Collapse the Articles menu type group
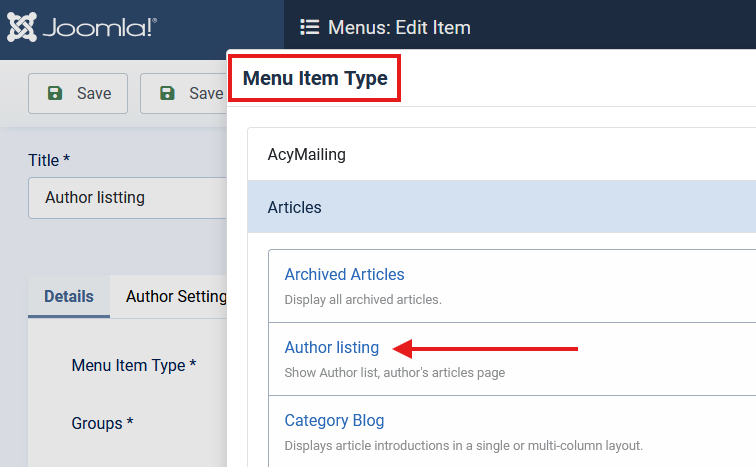This screenshot has height=467, width=756. click(295, 207)
